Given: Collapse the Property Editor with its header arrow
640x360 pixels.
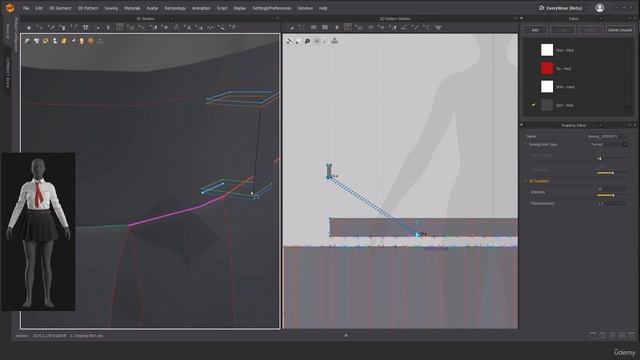Looking at the screenshot, I should pyautogui.click(x=522, y=125).
